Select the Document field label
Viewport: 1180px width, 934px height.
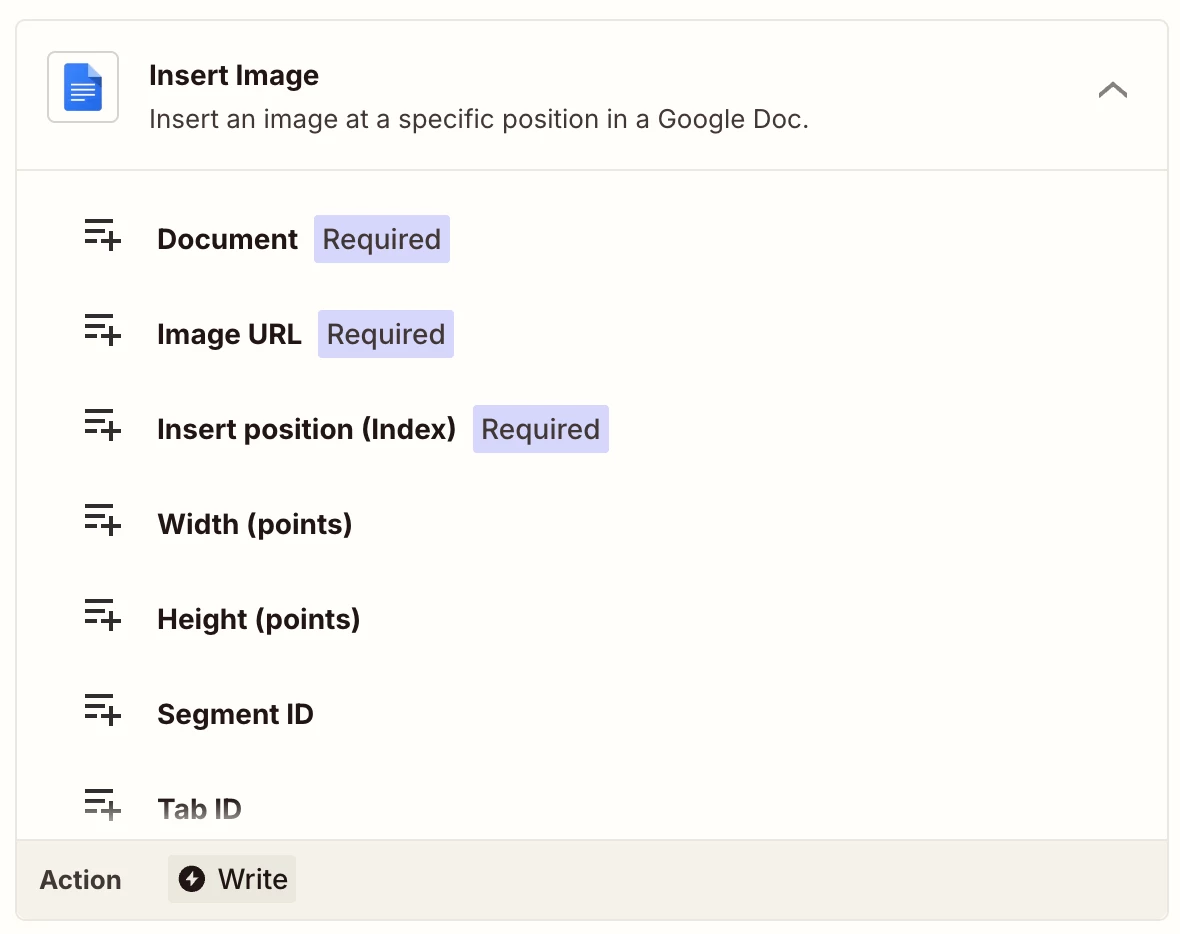point(227,240)
